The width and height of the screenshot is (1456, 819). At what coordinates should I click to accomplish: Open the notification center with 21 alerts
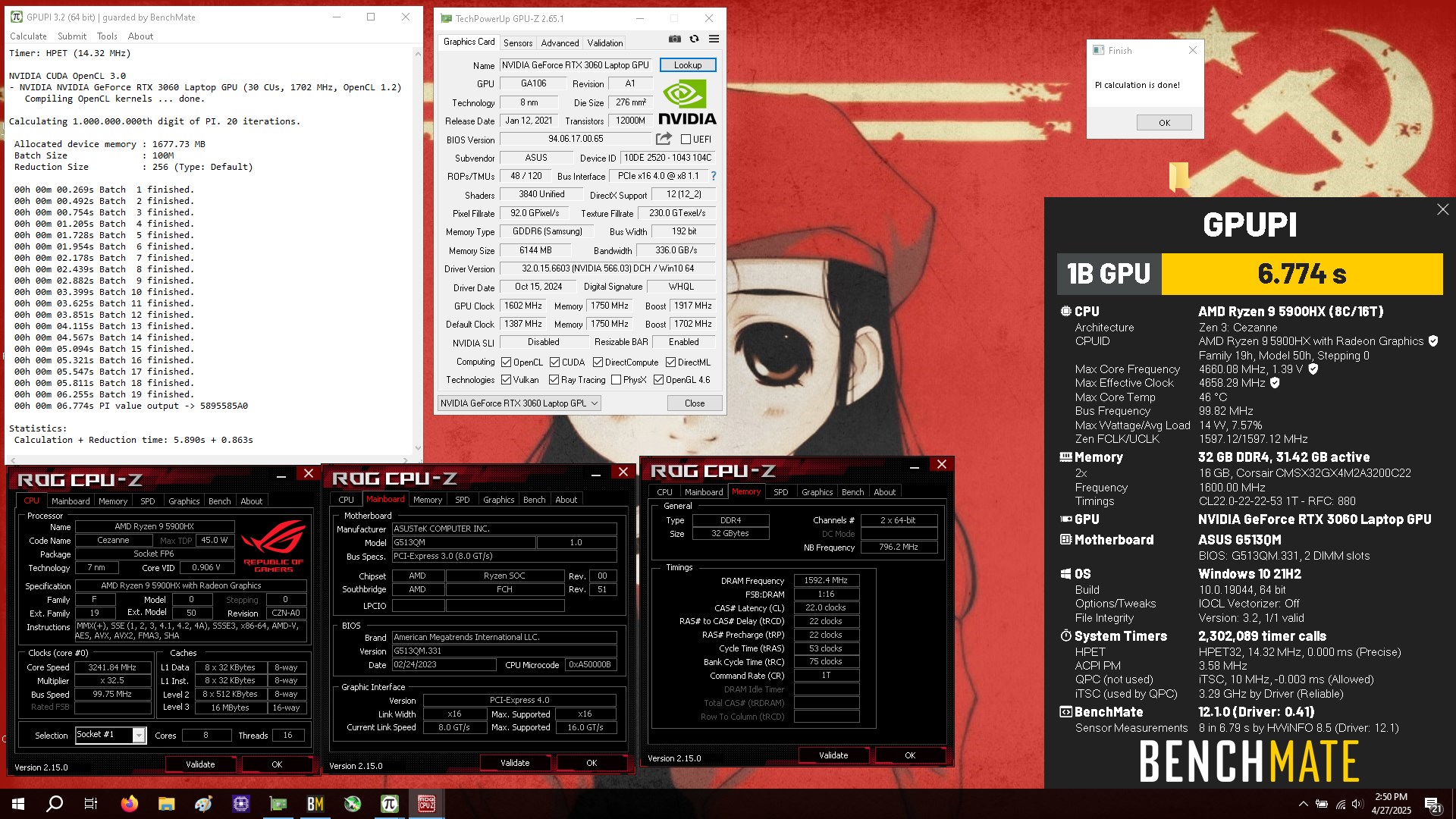pos(1433,805)
